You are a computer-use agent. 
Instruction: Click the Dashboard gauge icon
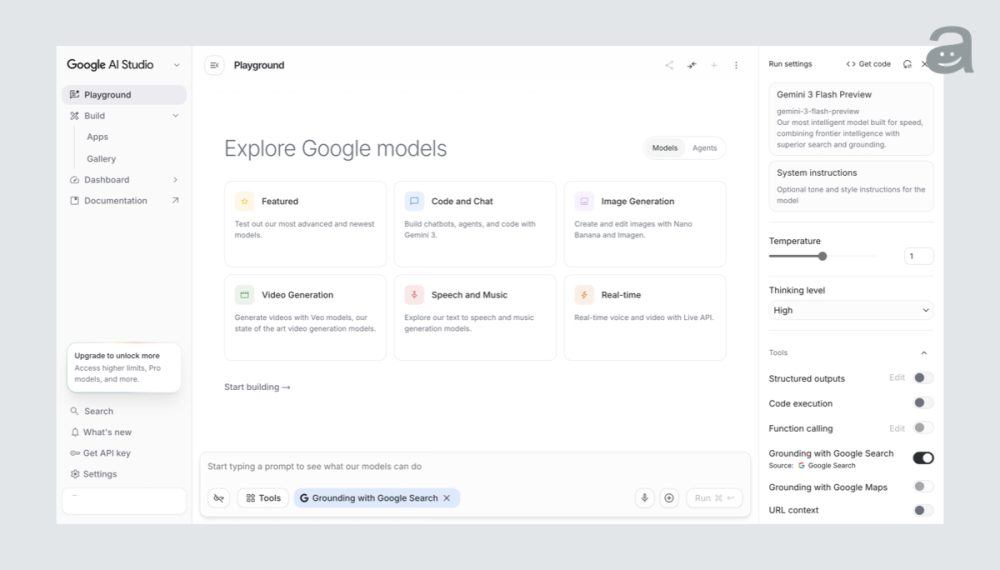[x=75, y=180]
